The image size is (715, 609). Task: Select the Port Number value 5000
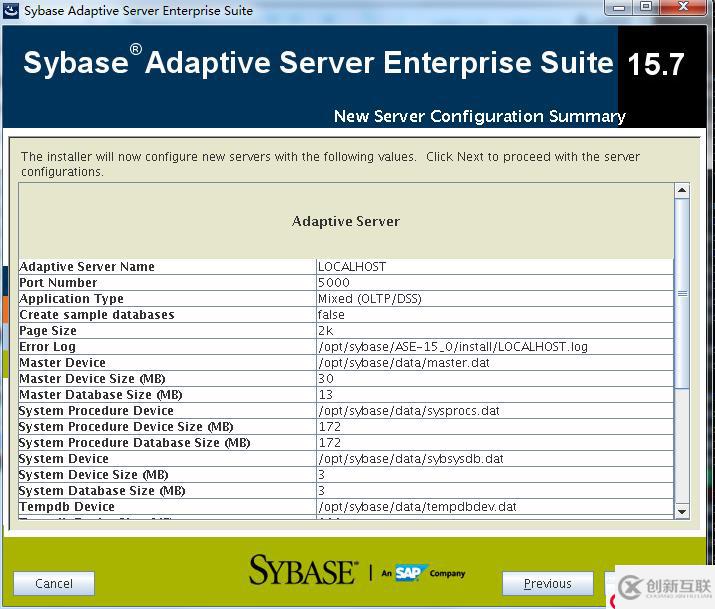(334, 283)
